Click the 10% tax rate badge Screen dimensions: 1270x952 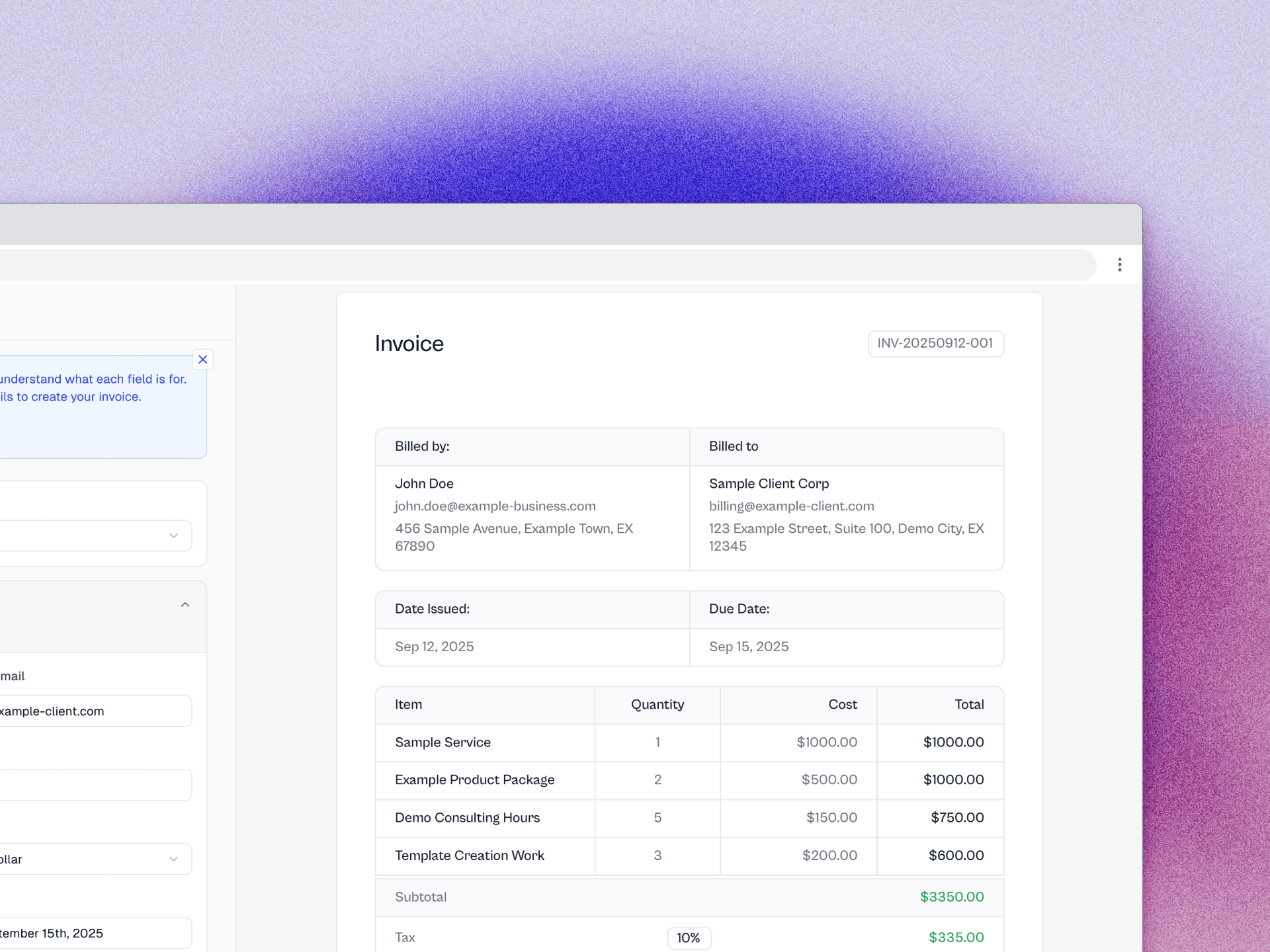coord(689,937)
